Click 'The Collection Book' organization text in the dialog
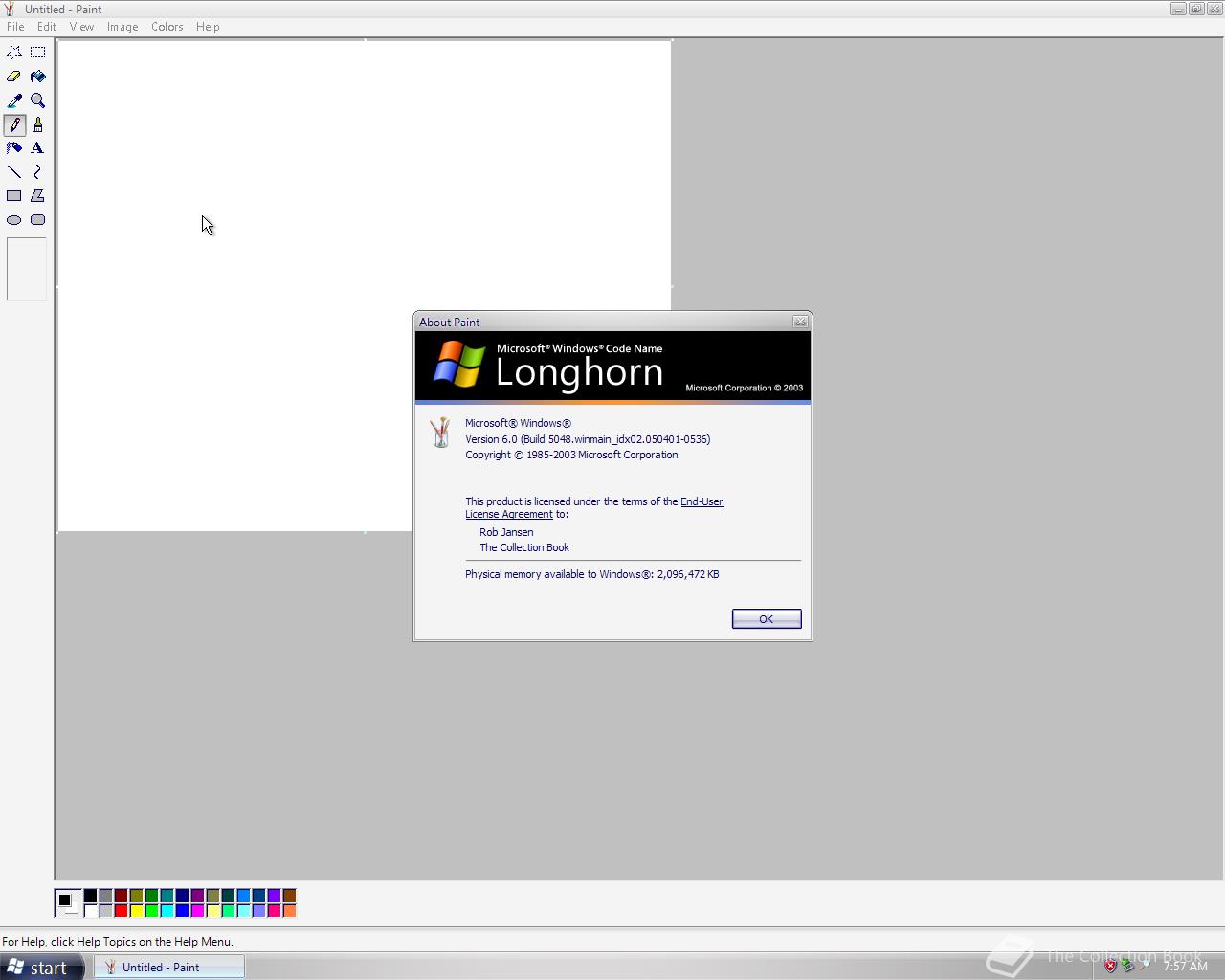Viewport: 1225px width, 980px height. coord(524,547)
